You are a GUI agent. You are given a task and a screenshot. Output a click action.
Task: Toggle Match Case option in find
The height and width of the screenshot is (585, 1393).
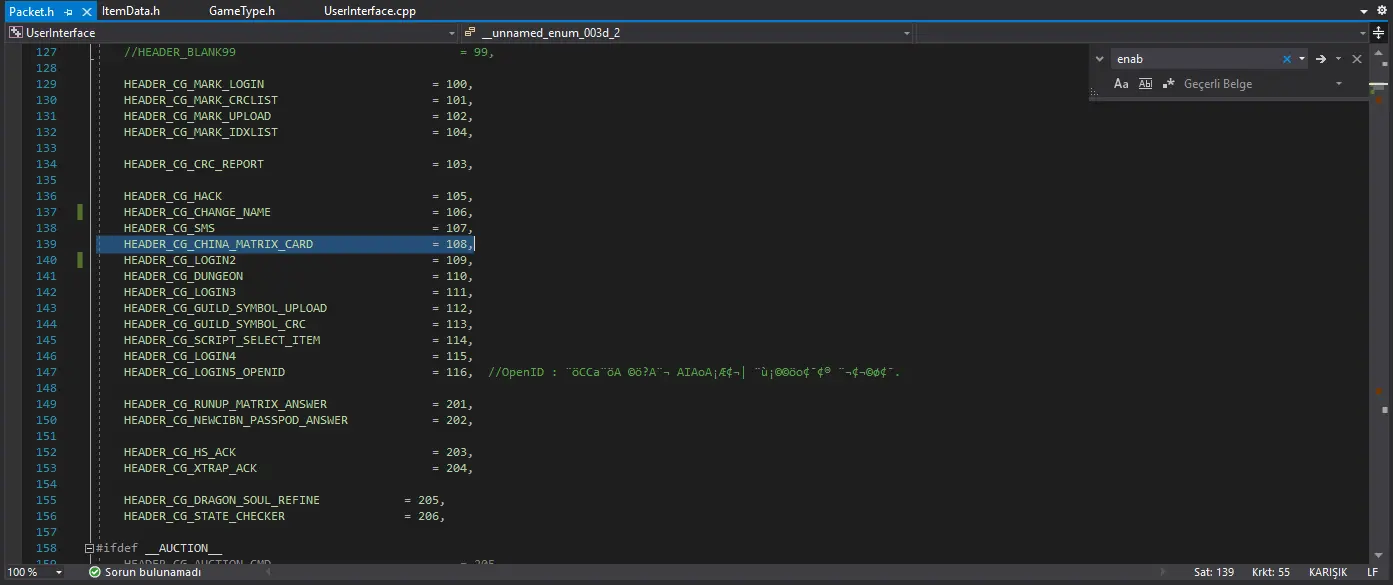pyautogui.click(x=1121, y=84)
